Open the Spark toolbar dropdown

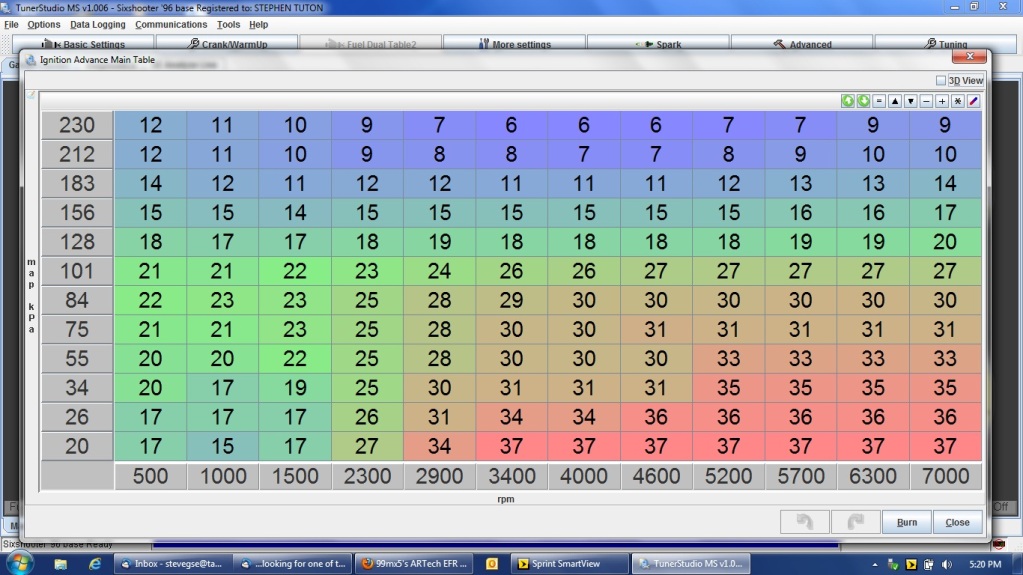656,44
